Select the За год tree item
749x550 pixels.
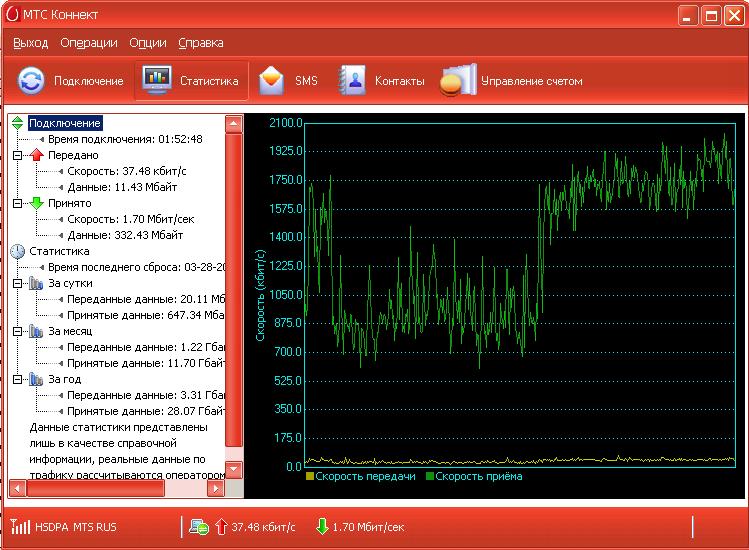pyautogui.click(x=63, y=379)
